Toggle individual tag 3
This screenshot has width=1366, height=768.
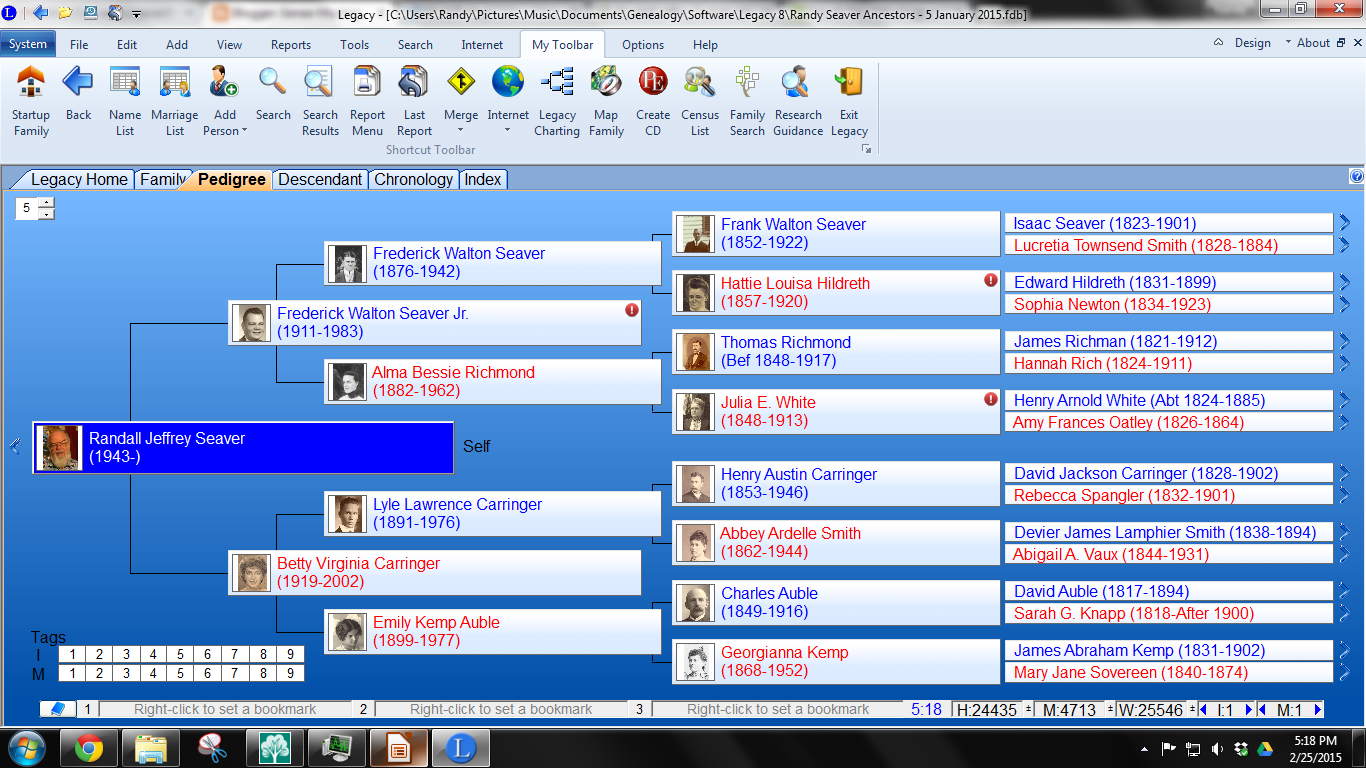pos(127,655)
